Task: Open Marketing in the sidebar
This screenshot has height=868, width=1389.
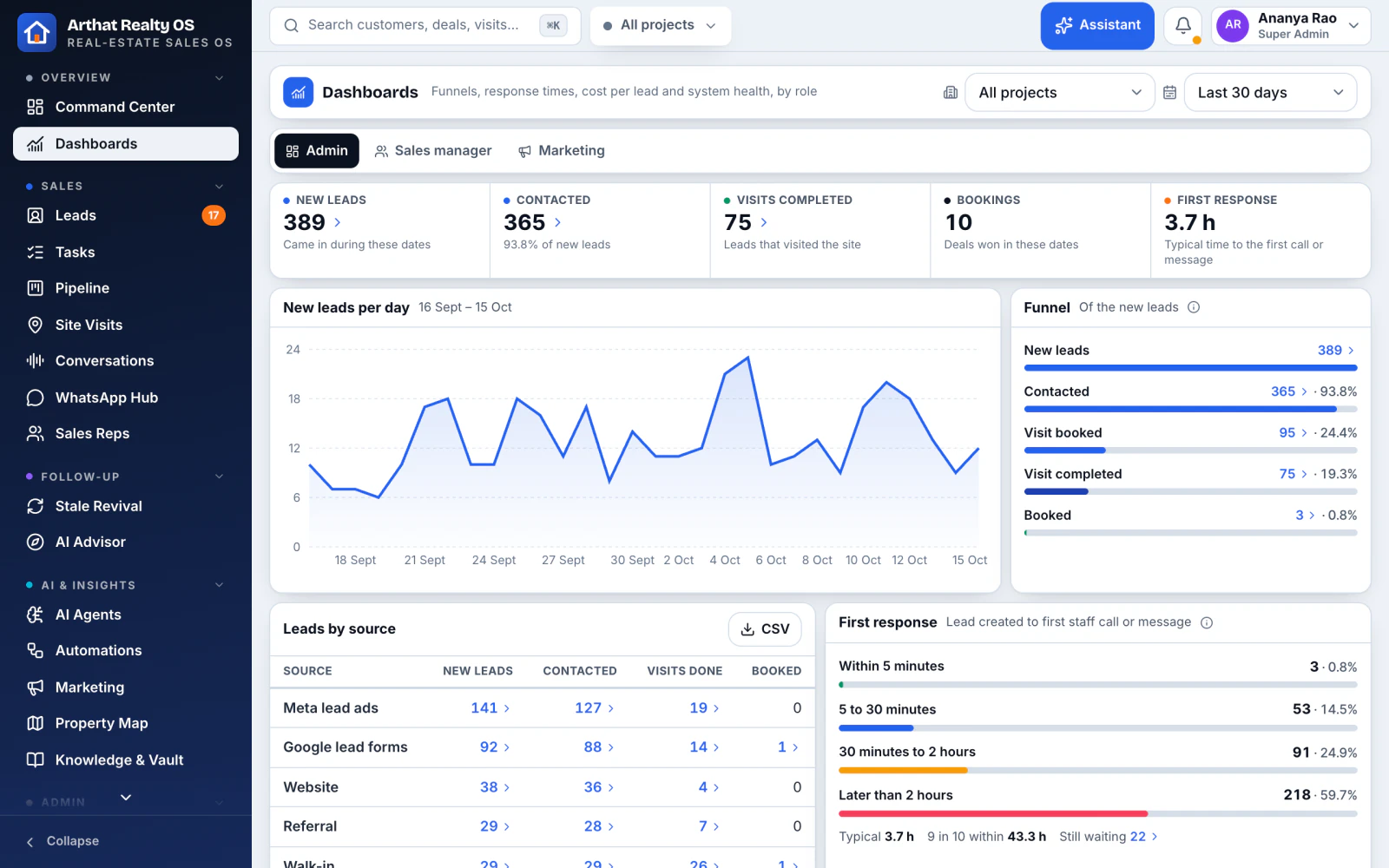Action: (x=126, y=687)
